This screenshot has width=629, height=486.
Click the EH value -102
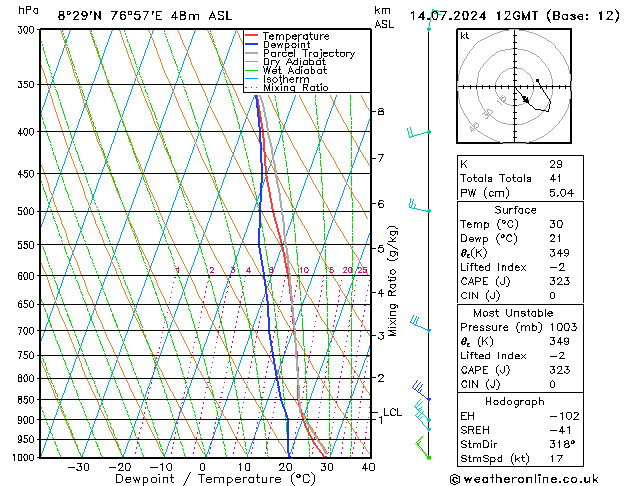(x=565, y=416)
